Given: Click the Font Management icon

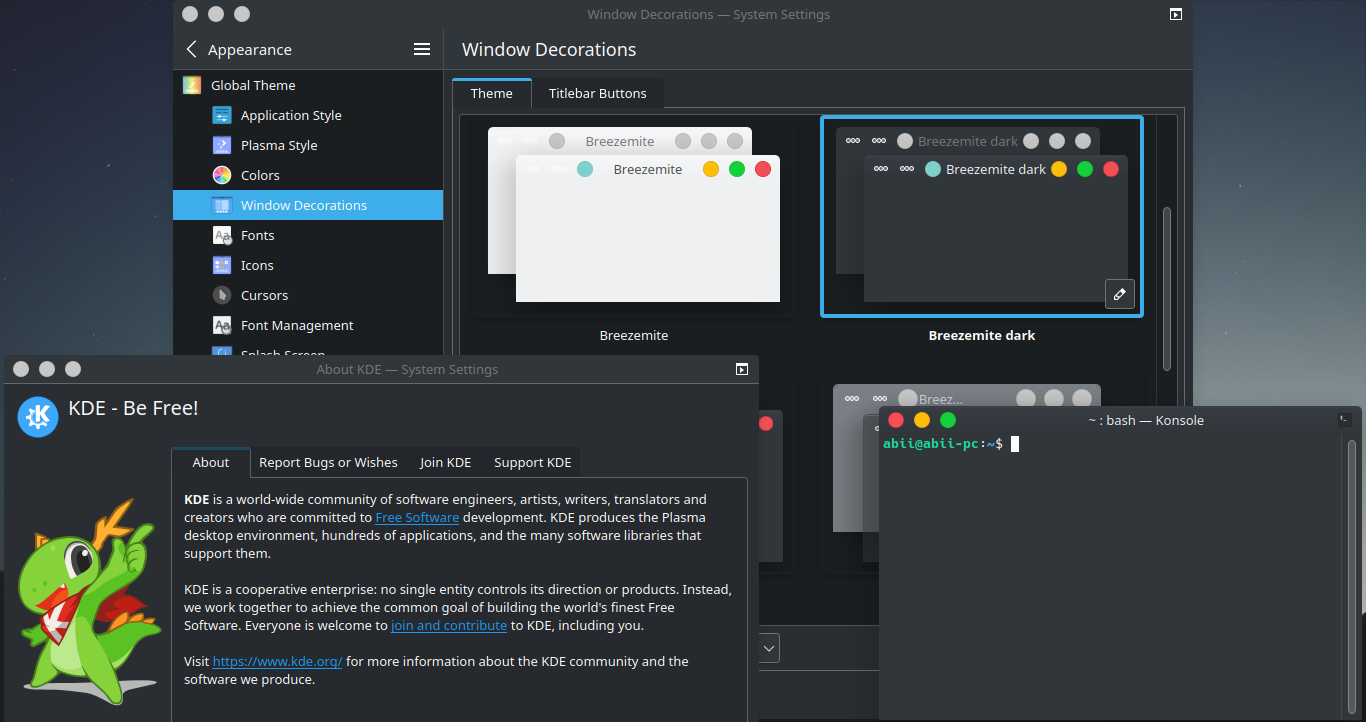Looking at the screenshot, I should pyautogui.click(x=222, y=325).
